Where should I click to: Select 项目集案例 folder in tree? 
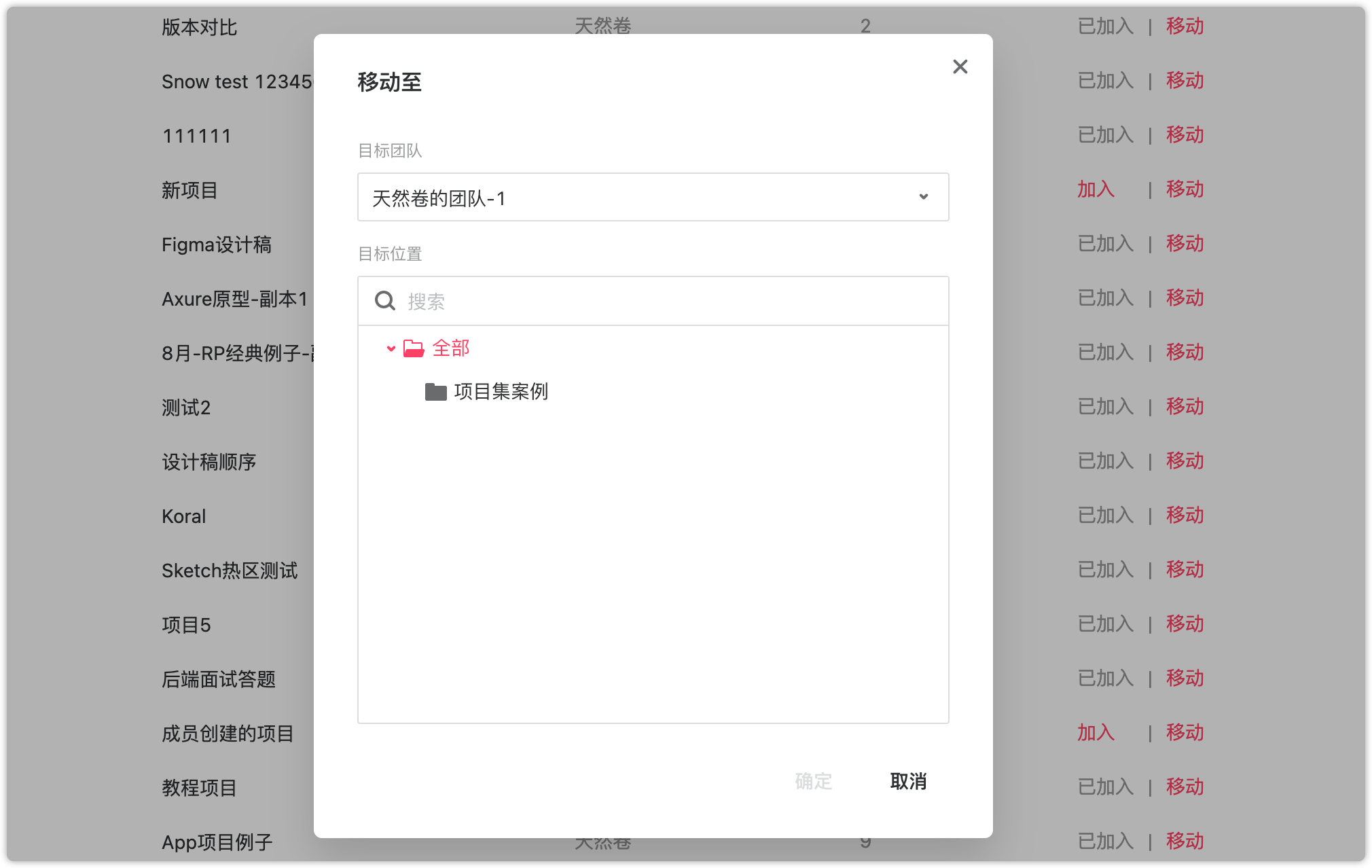tap(501, 392)
